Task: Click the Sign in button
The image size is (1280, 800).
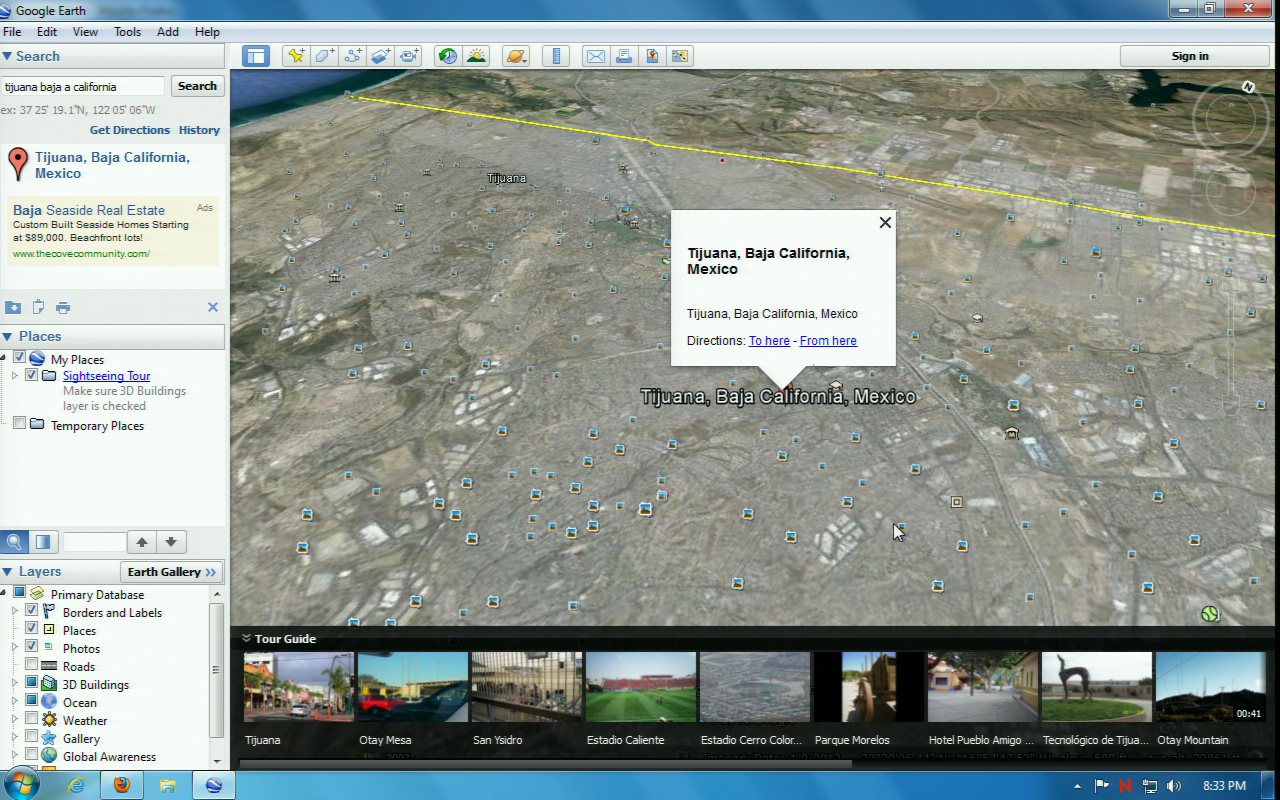Action: click(x=1190, y=56)
